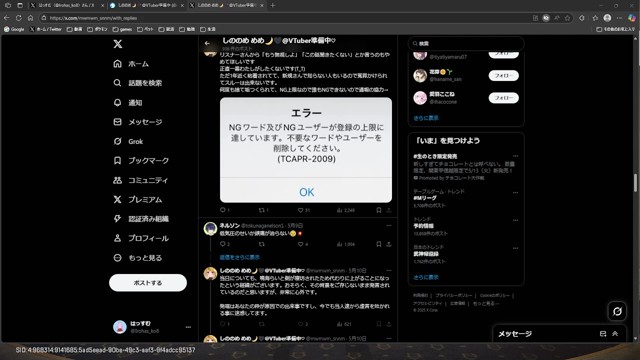Open ネルソン's profile avatar
This screenshot has height=360, width=640.
210,229
